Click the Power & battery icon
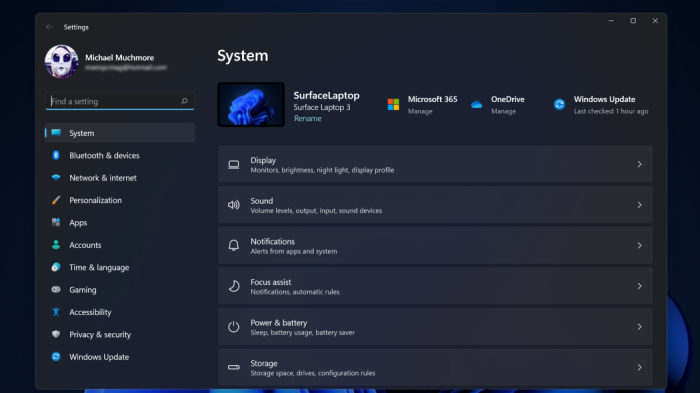This screenshot has height=393, width=700. pos(233,327)
